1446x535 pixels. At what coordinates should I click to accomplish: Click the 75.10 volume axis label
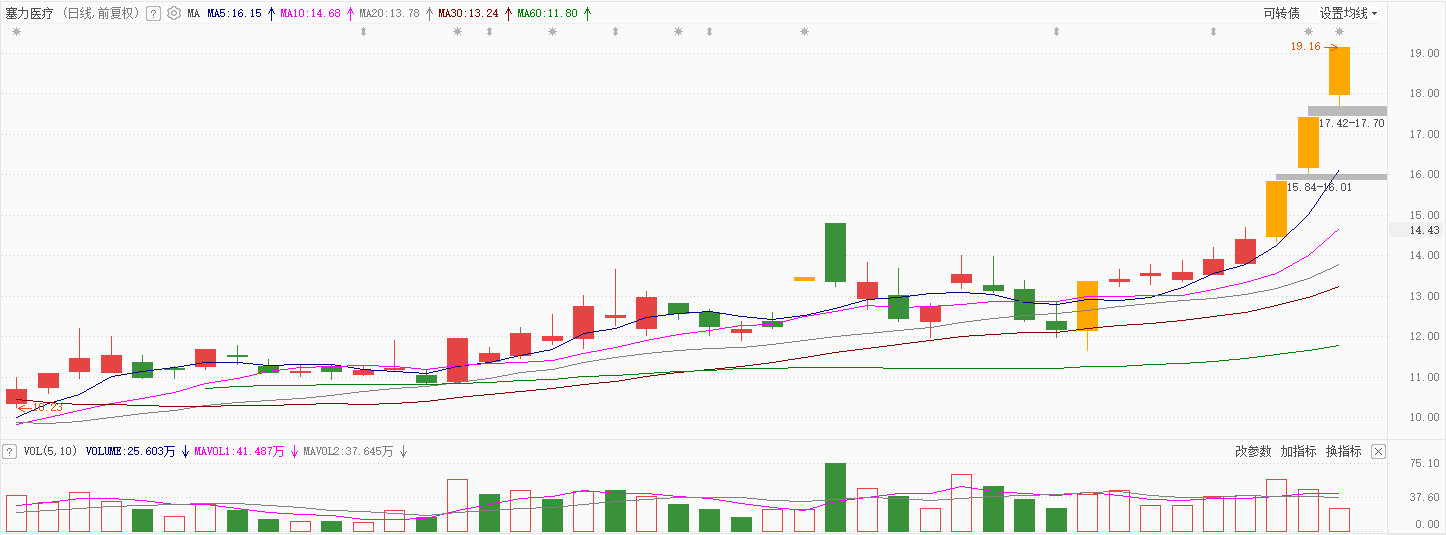[x=1424, y=464]
